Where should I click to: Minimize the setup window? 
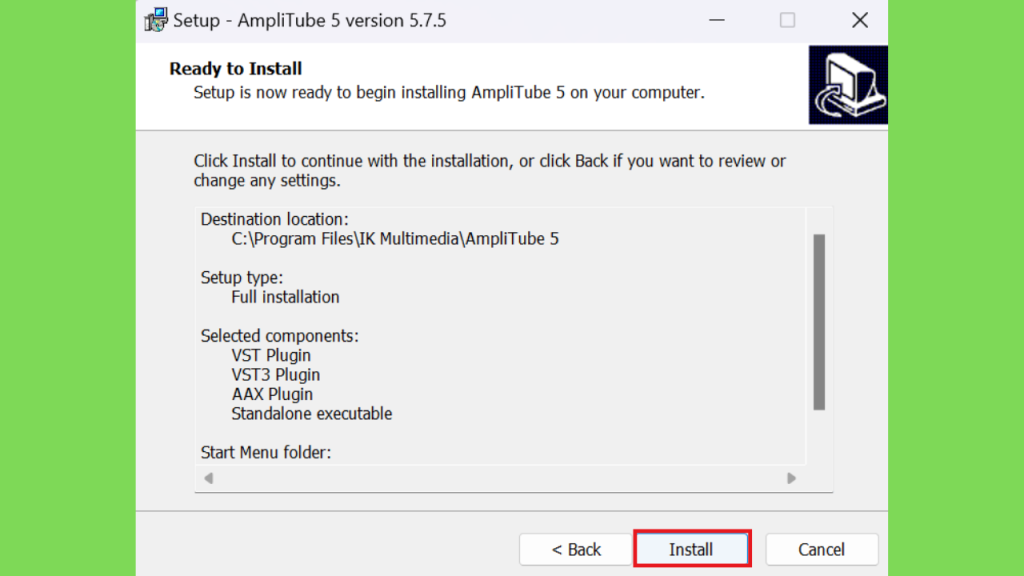716,20
